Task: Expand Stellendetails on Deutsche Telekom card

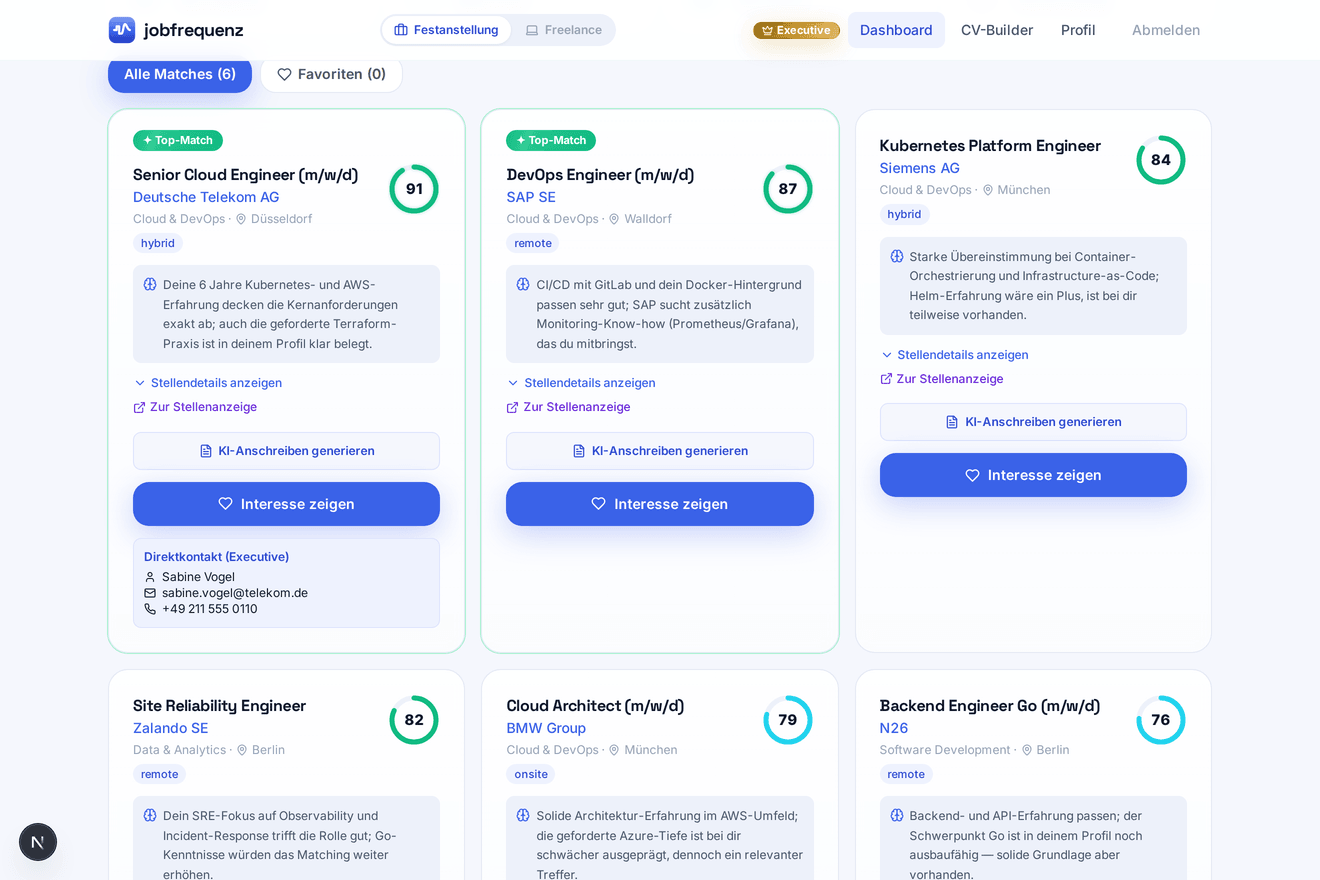Action: click(x=208, y=383)
